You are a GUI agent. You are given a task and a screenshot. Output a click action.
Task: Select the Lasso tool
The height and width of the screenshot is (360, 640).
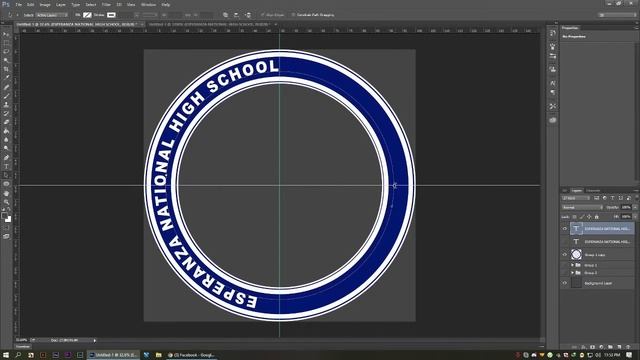coord(6,52)
